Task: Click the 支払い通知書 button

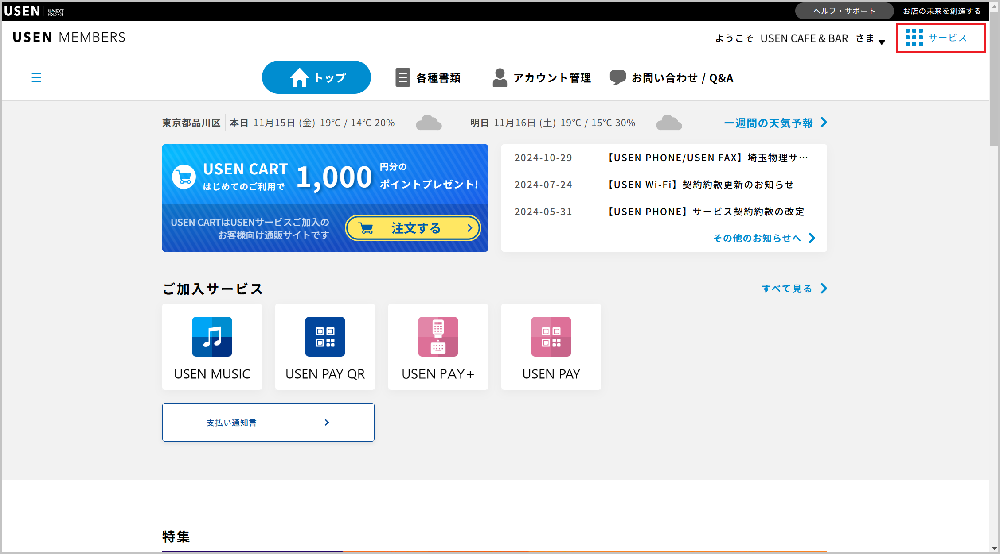Action: click(268, 422)
